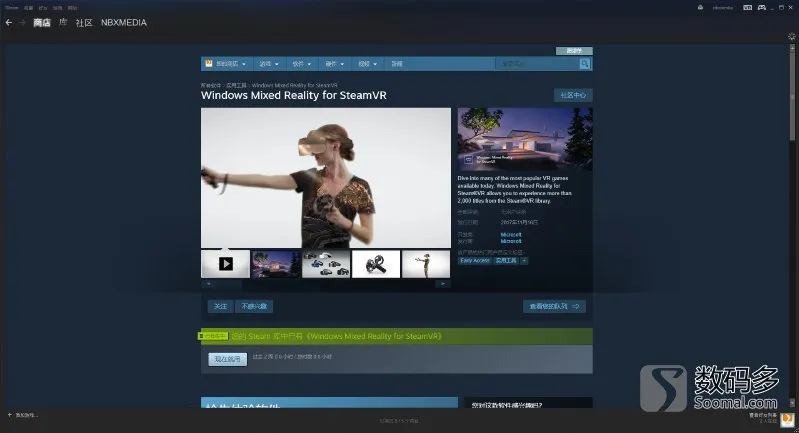Click the main media preview image
Viewport: 799px width, 433px height.
326,178
